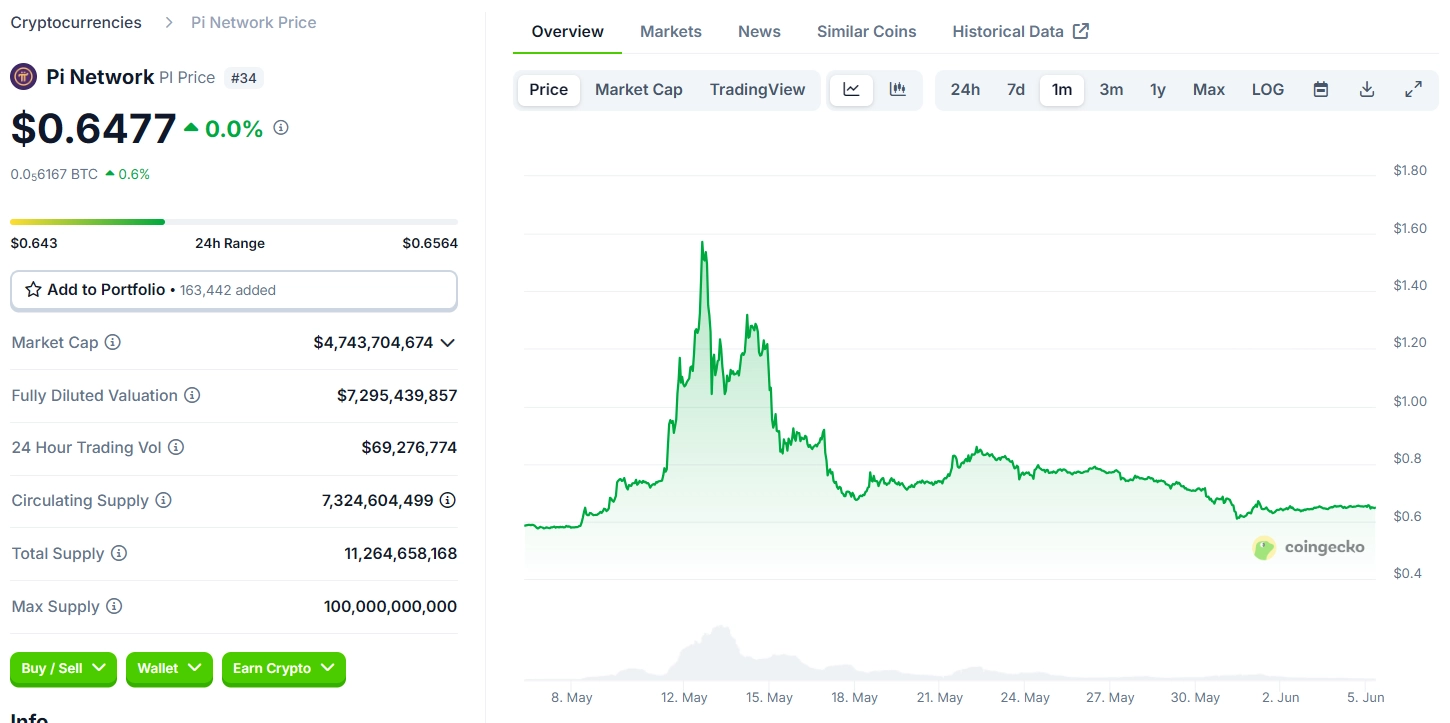Set chart range to 1y
Screen dimensions: 1450x723
coord(1158,89)
